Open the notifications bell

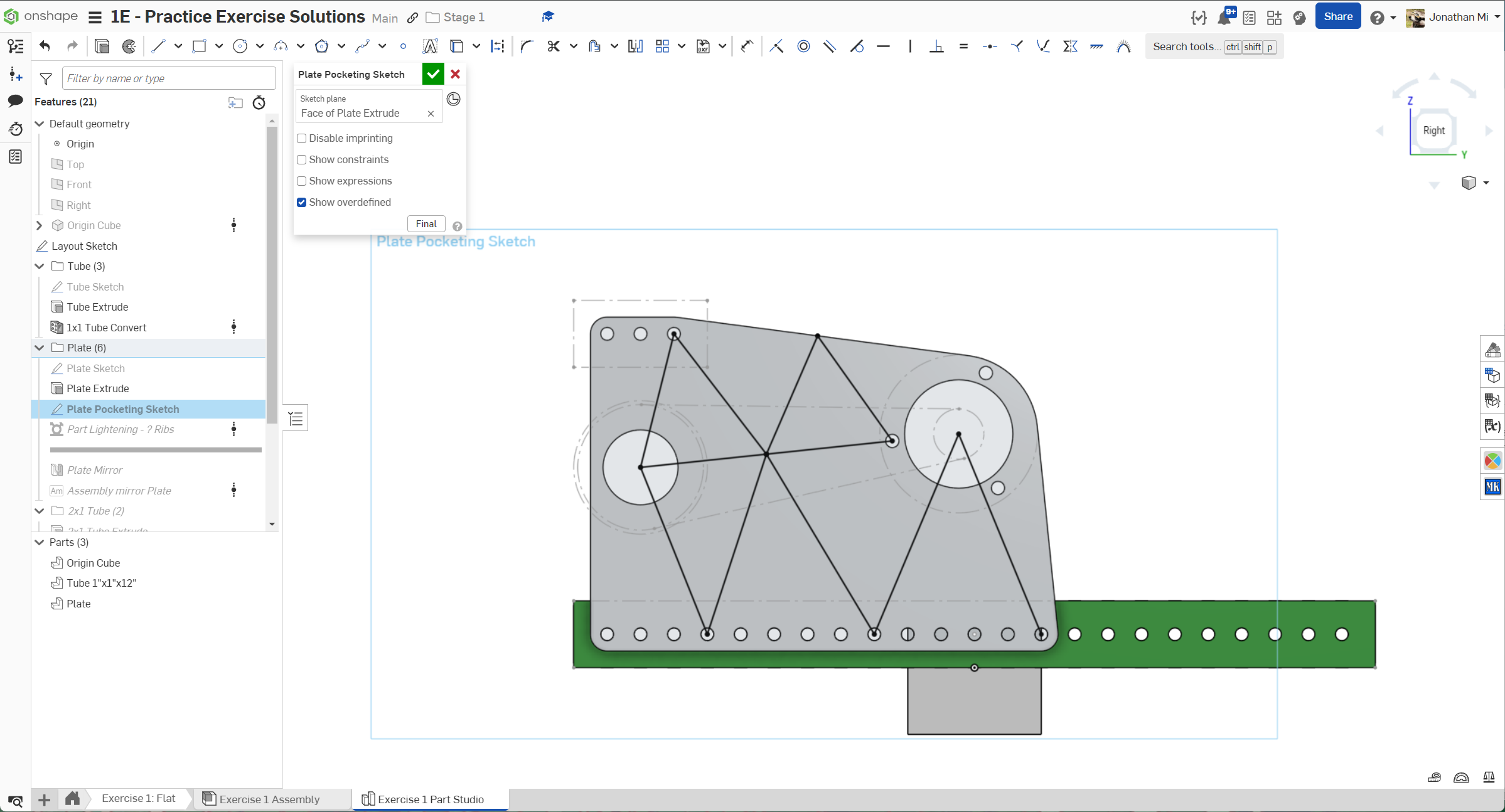[x=1224, y=18]
